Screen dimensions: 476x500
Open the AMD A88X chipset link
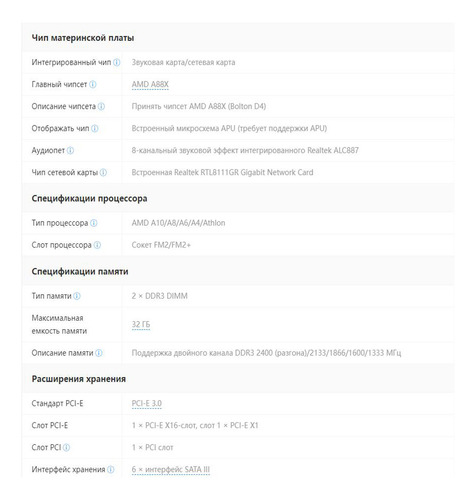[150, 84]
